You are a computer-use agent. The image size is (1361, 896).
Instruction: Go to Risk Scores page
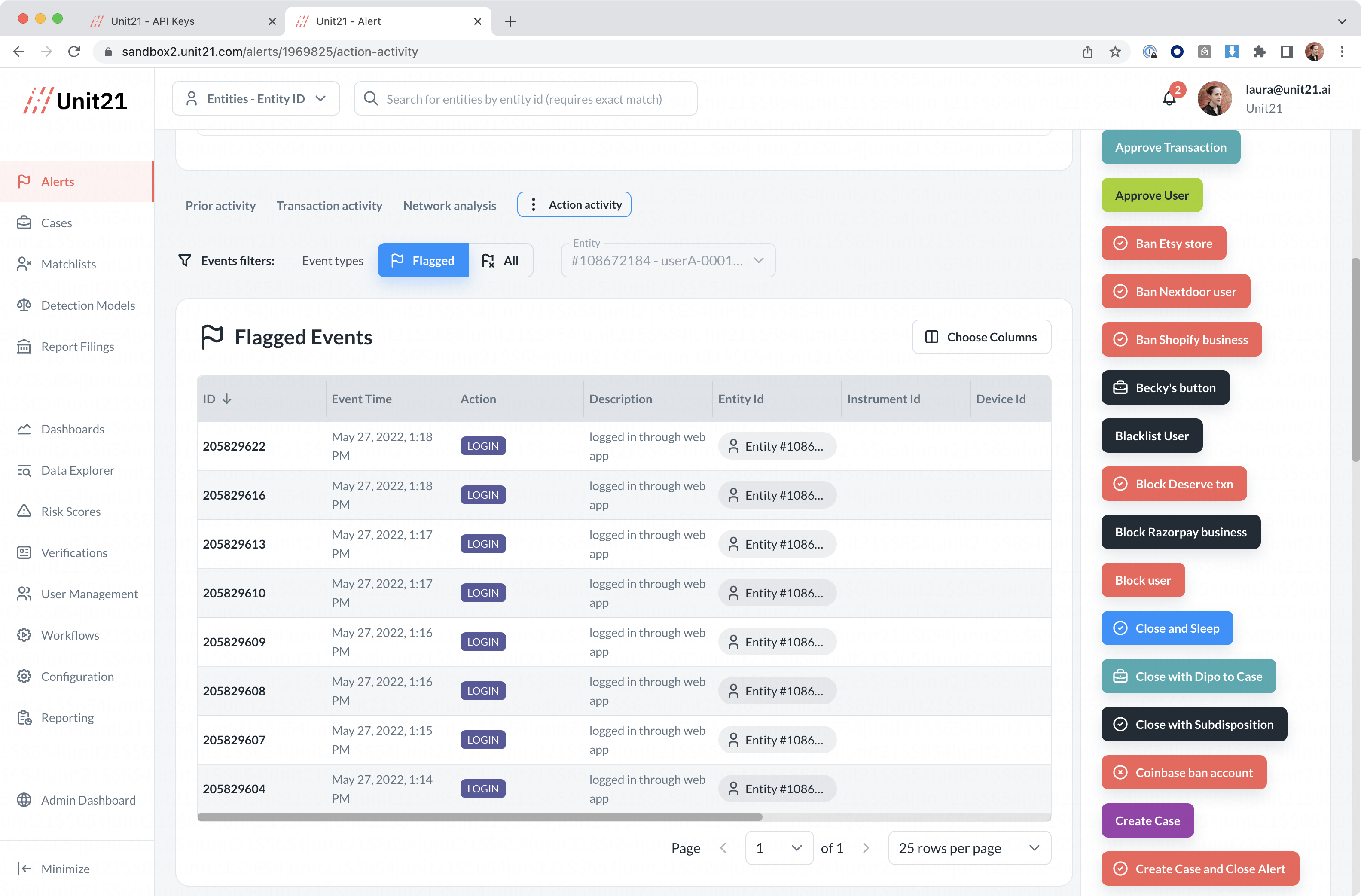coord(70,511)
